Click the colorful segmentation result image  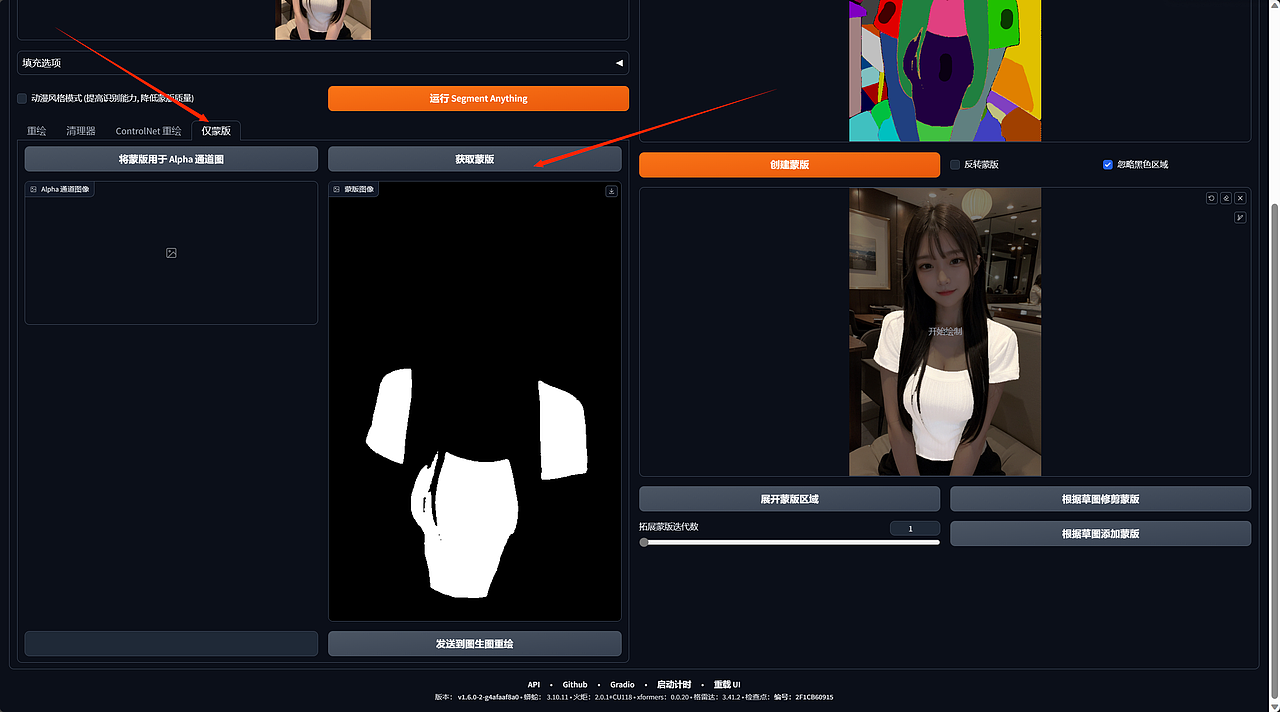tap(945, 70)
